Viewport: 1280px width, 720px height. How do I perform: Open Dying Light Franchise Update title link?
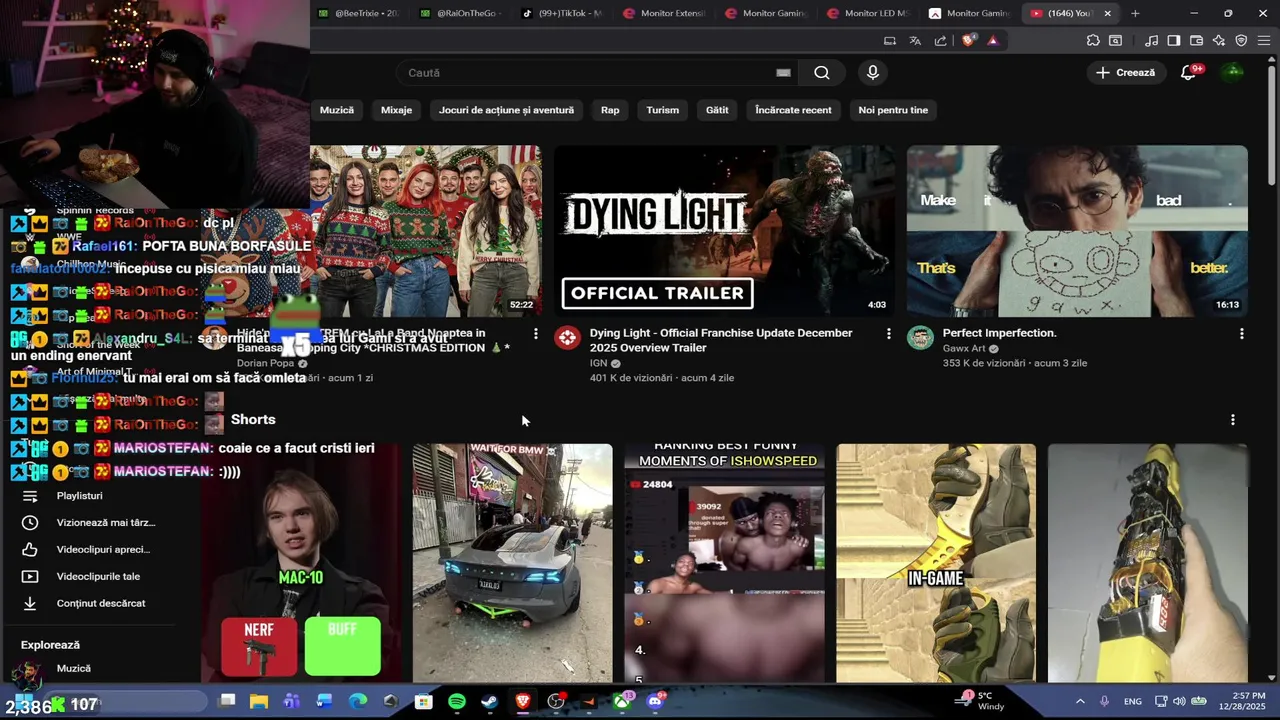tap(721, 340)
